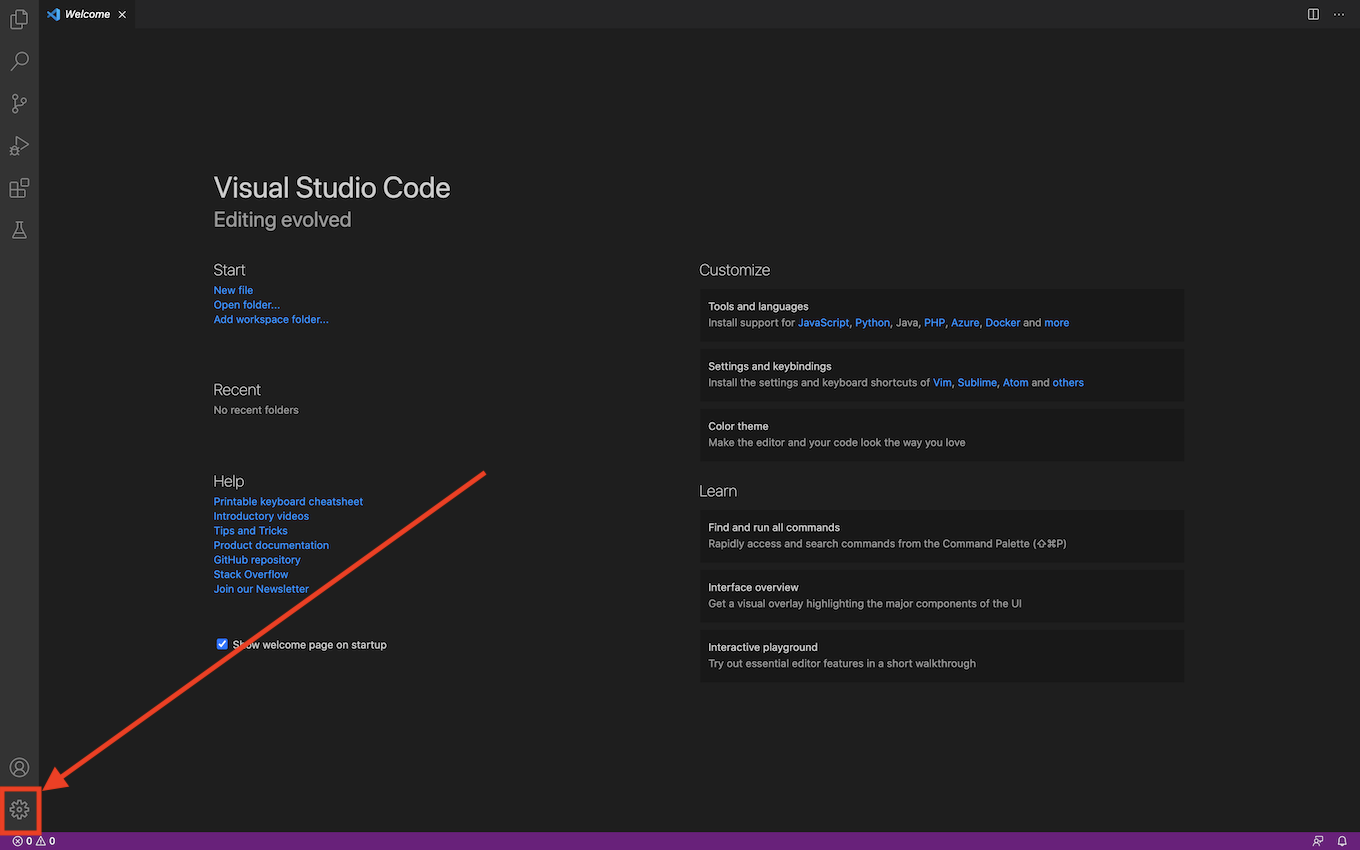Open the Run and Debug view
The image size is (1360, 850).
point(19,146)
